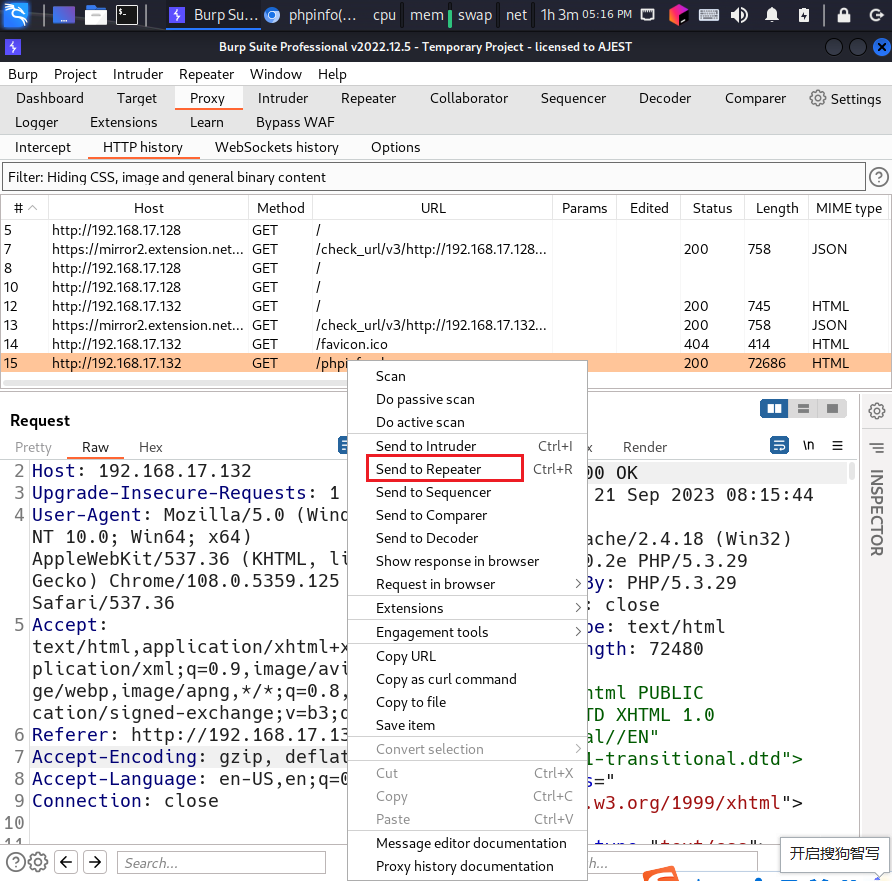Click the battery power manager icon in the tray
The width and height of the screenshot is (892, 881).
pos(803,15)
